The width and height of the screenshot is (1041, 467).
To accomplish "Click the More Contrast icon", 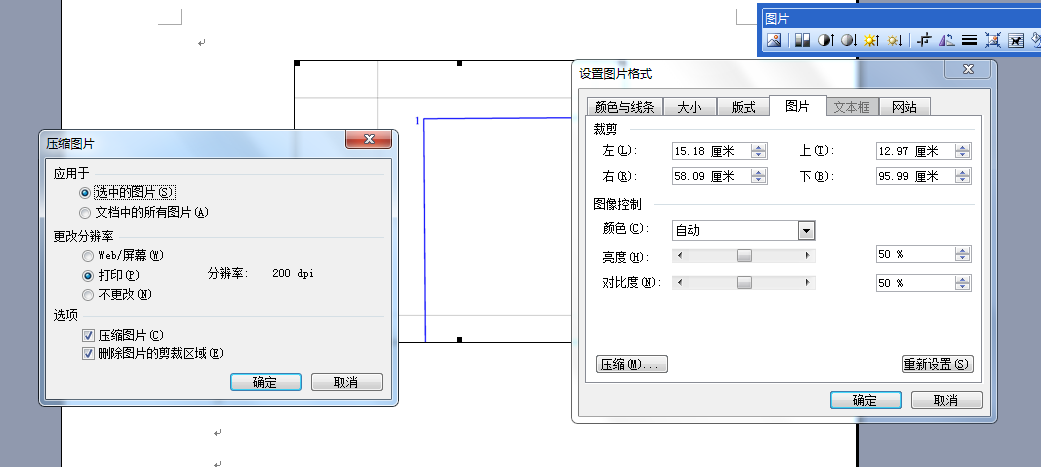I will coord(825,41).
